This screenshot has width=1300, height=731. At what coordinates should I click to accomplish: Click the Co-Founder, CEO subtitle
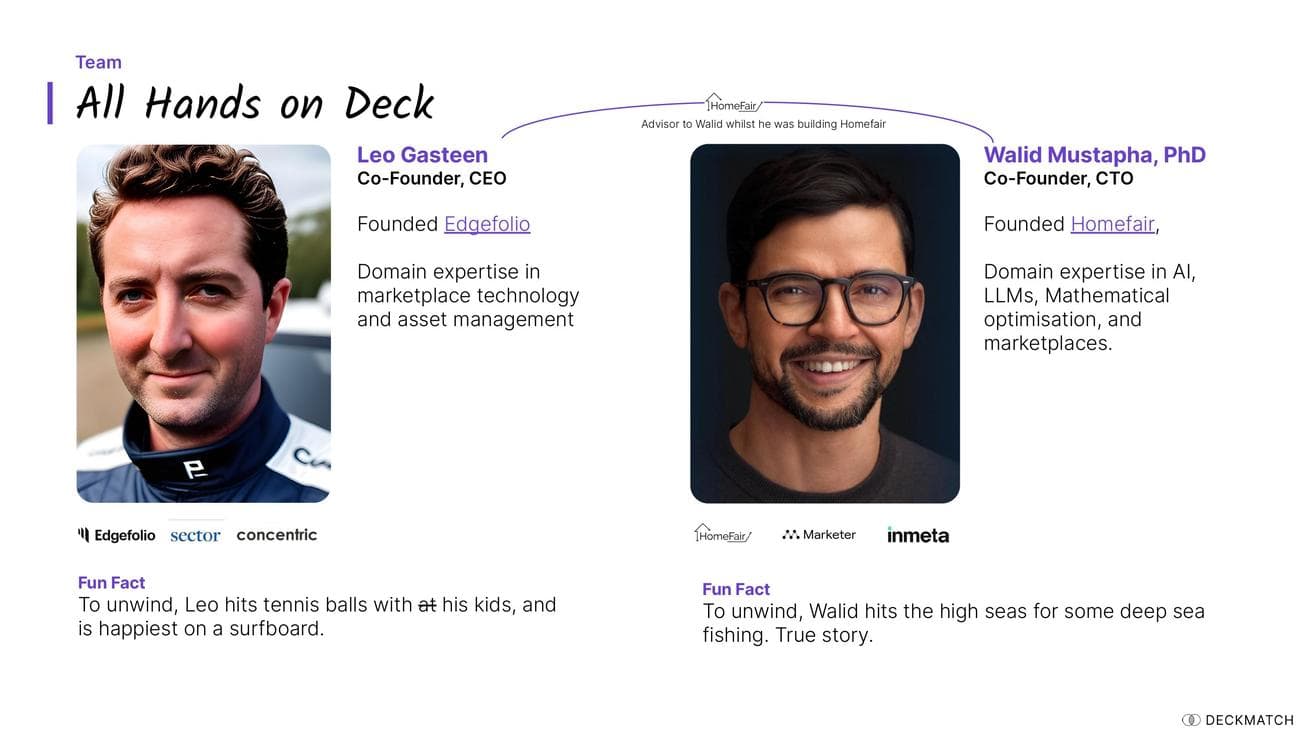pyautogui.click(x=432, y=178)
